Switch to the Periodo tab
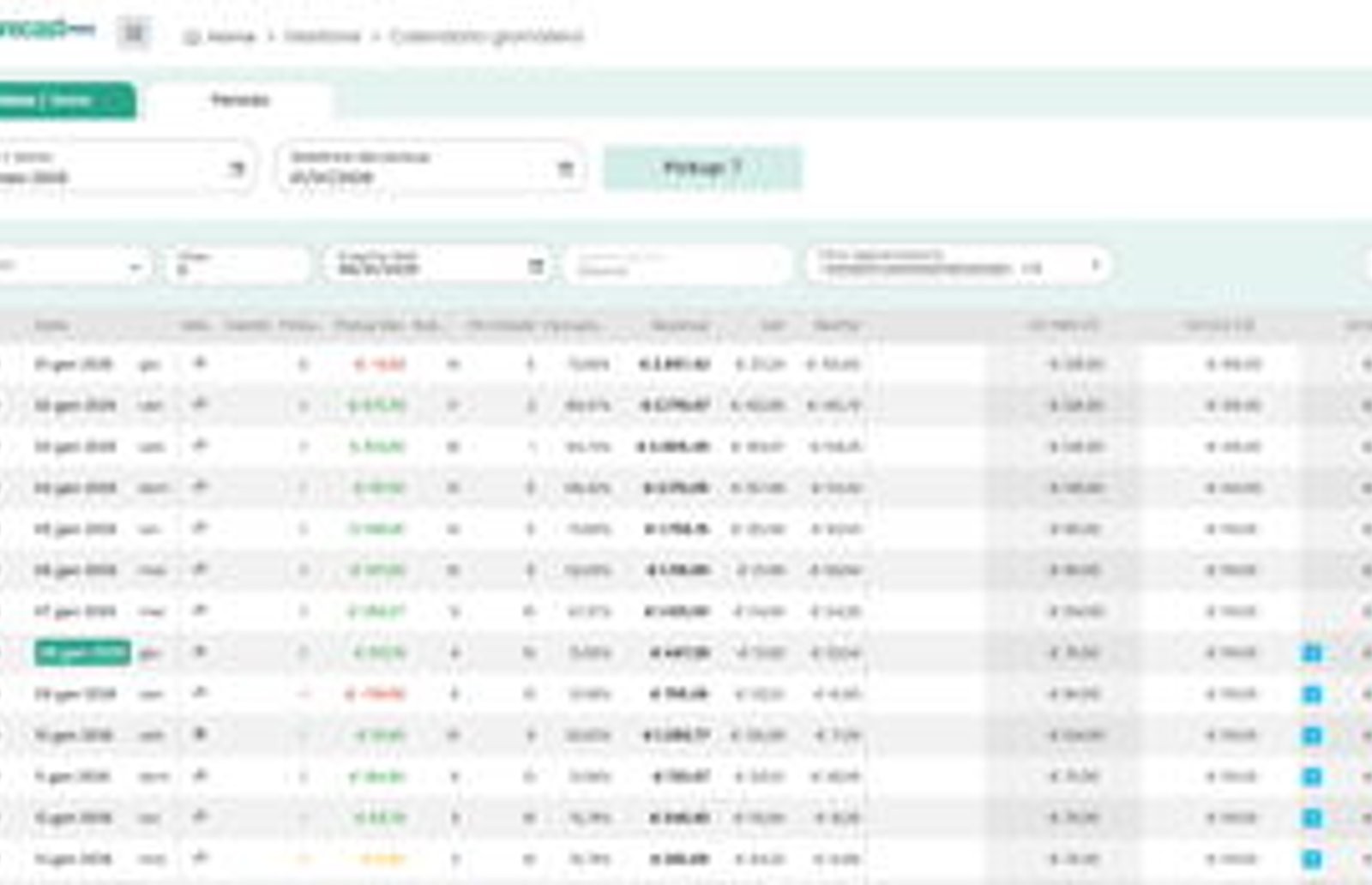This screenshot has height=885, width=1372. 240,100
